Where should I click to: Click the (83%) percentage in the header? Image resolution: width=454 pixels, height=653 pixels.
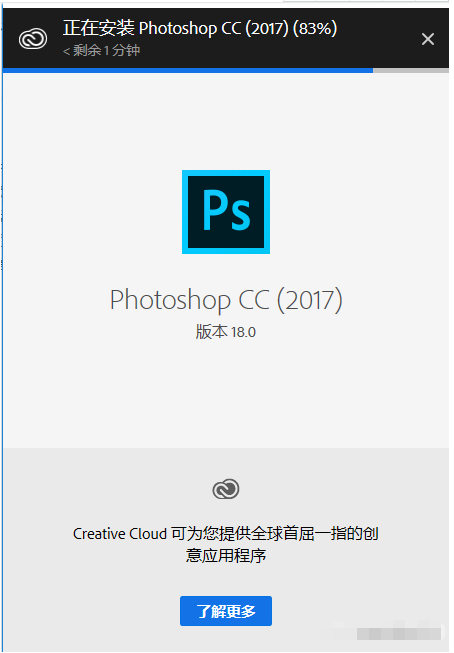click(x=314, y=28)
